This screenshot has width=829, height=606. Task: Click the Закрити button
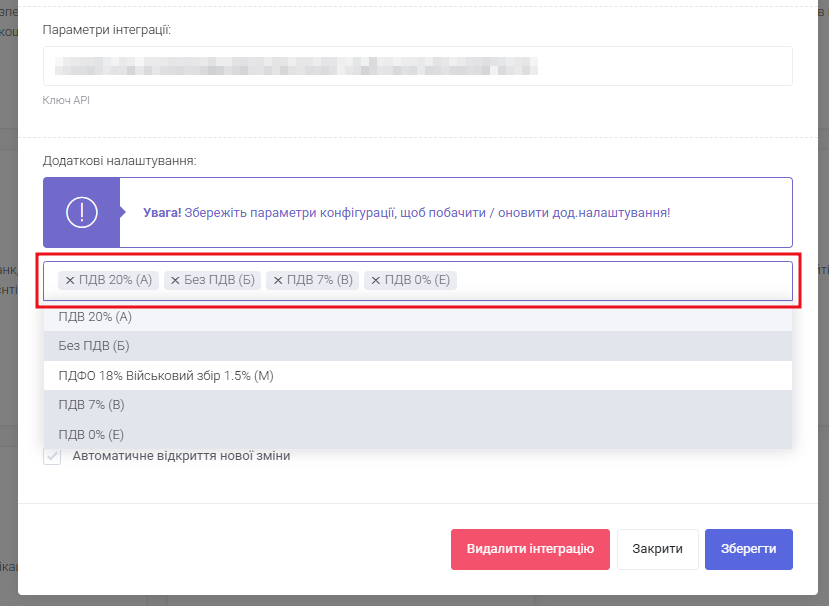(x=657, y=549)
